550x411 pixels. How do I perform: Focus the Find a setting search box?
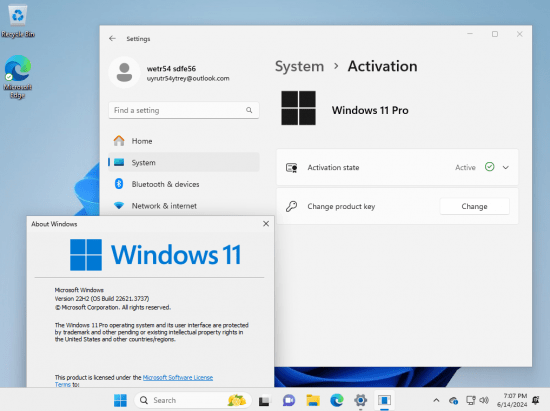(184, 110)
